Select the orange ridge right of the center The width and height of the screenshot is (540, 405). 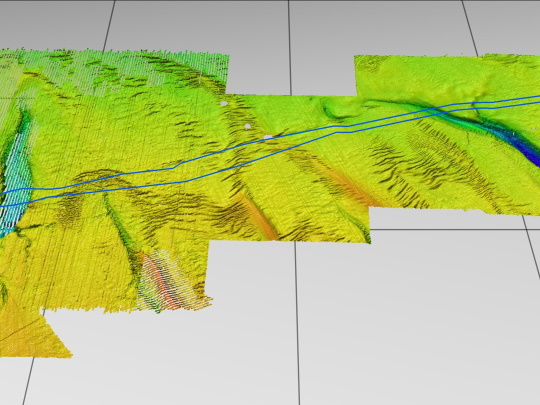[x=344, y=184]
